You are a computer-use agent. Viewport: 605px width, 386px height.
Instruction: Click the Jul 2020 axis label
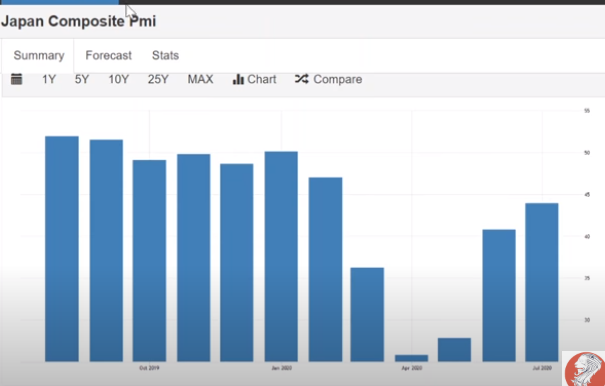coord(542,368)
